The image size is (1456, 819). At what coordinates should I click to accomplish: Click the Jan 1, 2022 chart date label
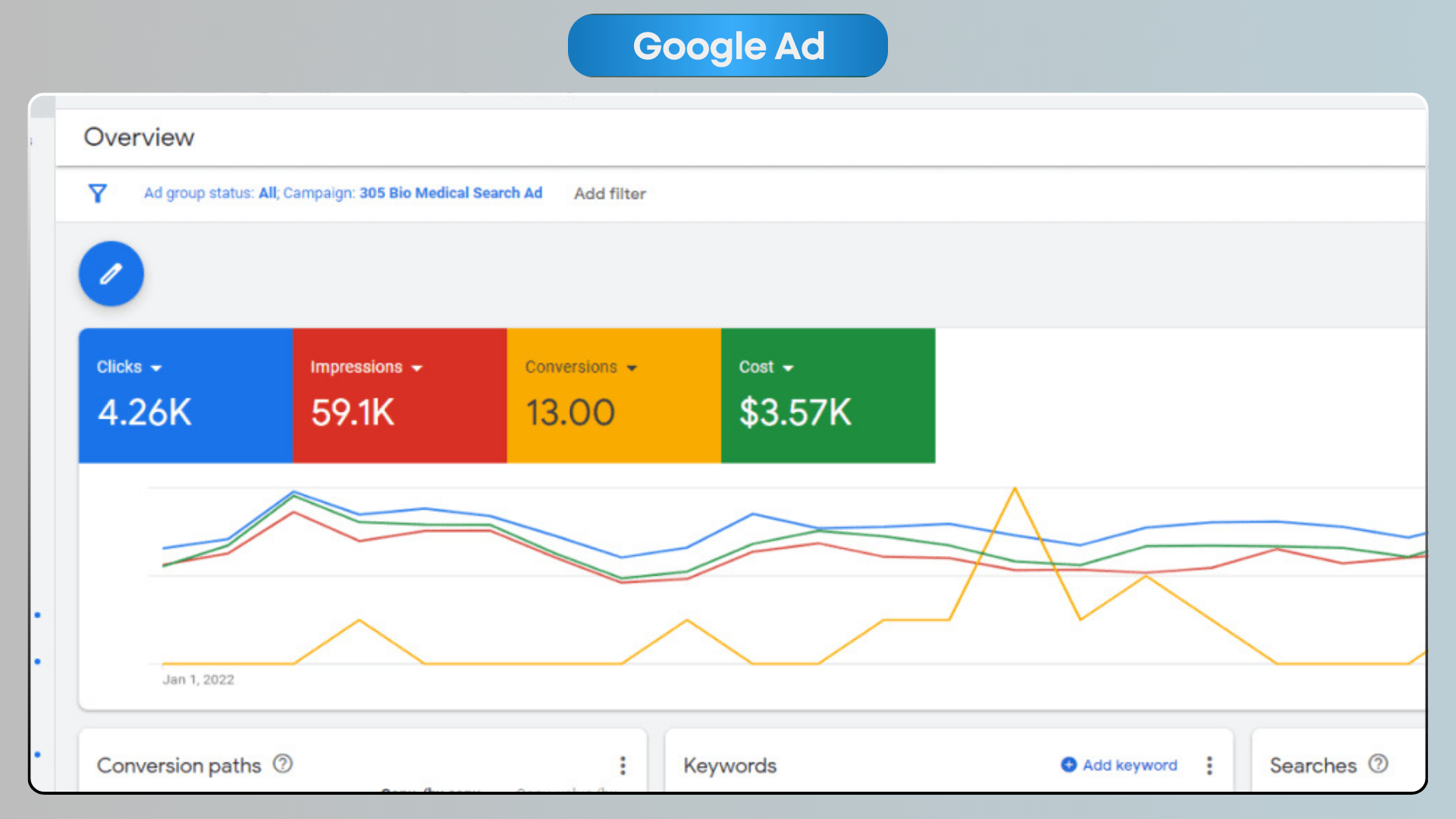pos(198,679)
